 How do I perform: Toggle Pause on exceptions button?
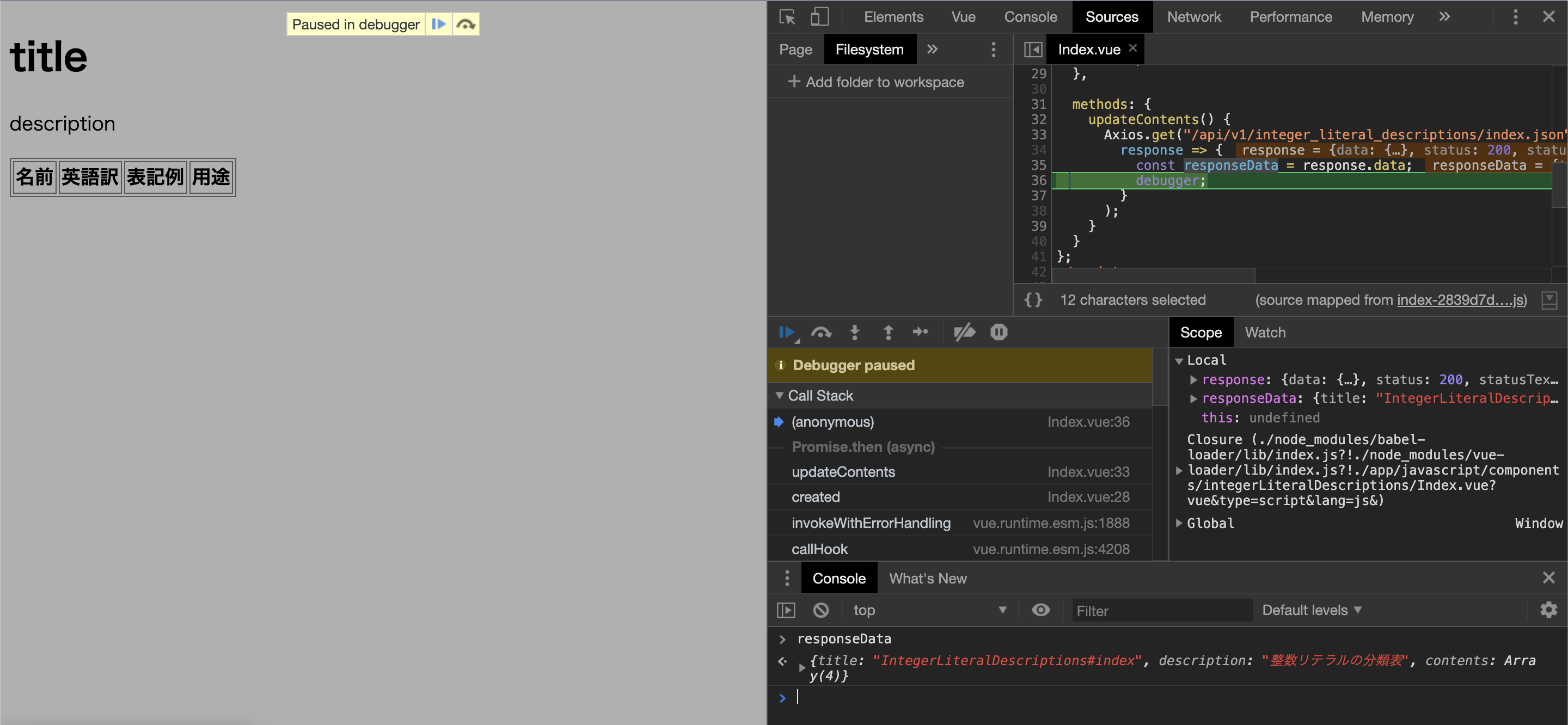coord(999,333)
